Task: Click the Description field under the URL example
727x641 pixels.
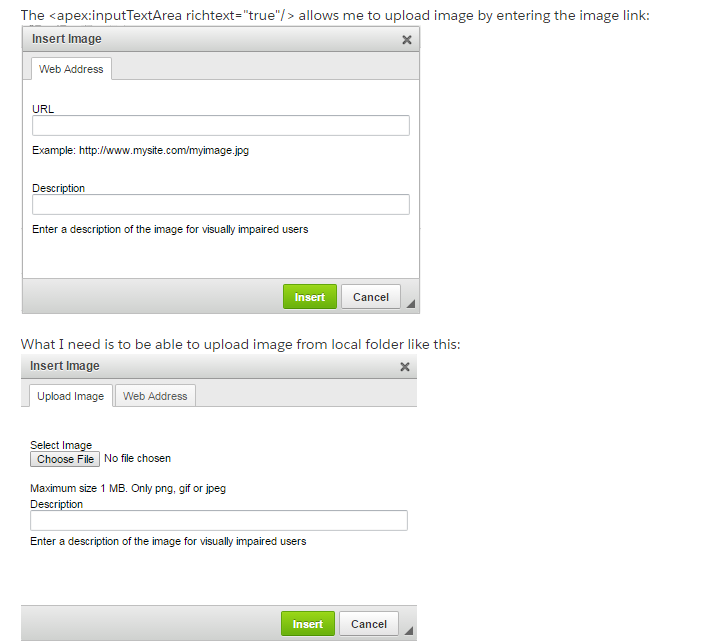Action: click(220, 205)
